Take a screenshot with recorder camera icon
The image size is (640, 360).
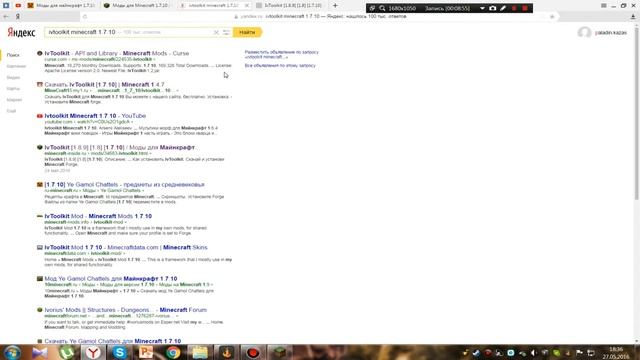point(493,8)
